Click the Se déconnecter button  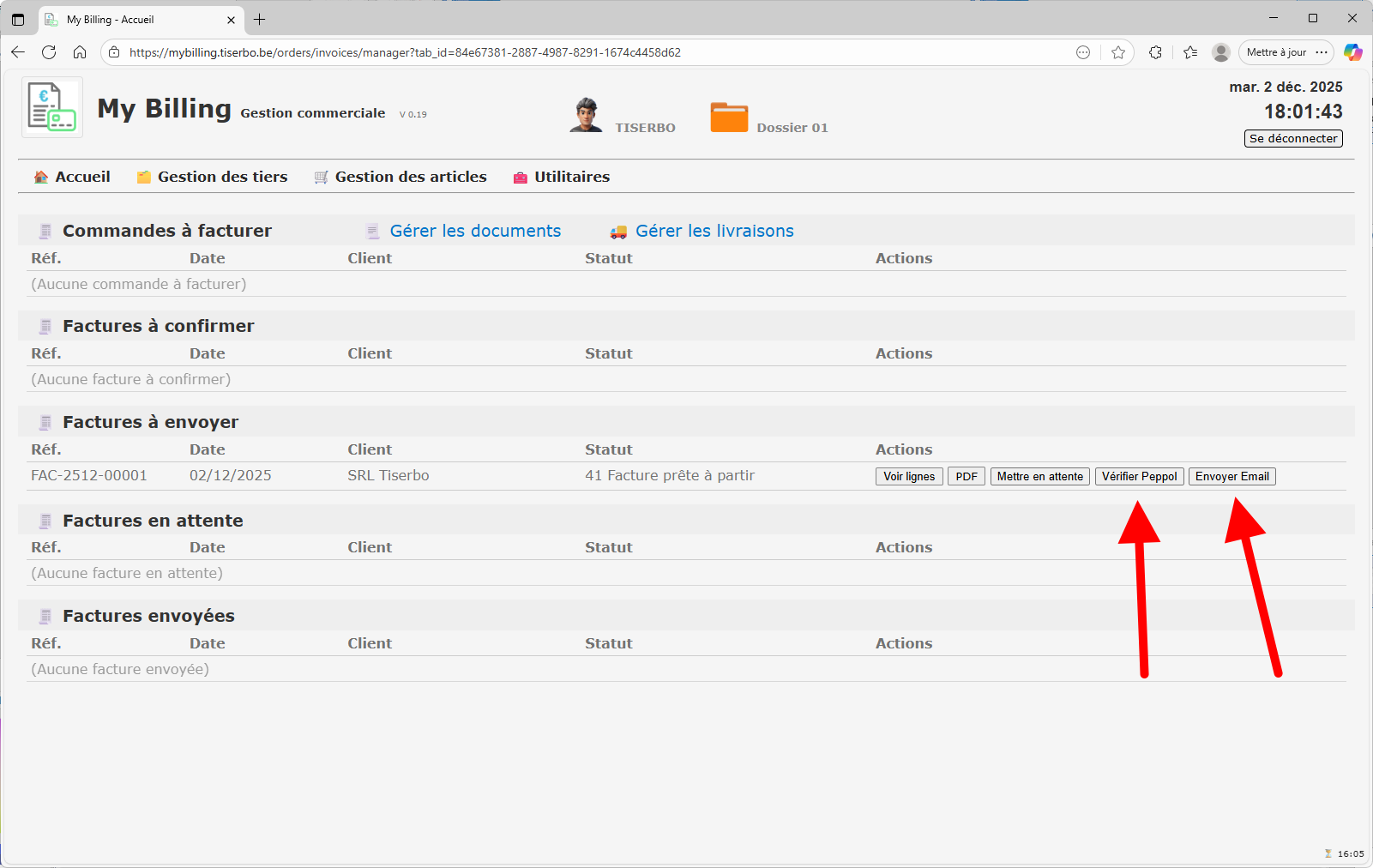click(x=1292, y=139)
